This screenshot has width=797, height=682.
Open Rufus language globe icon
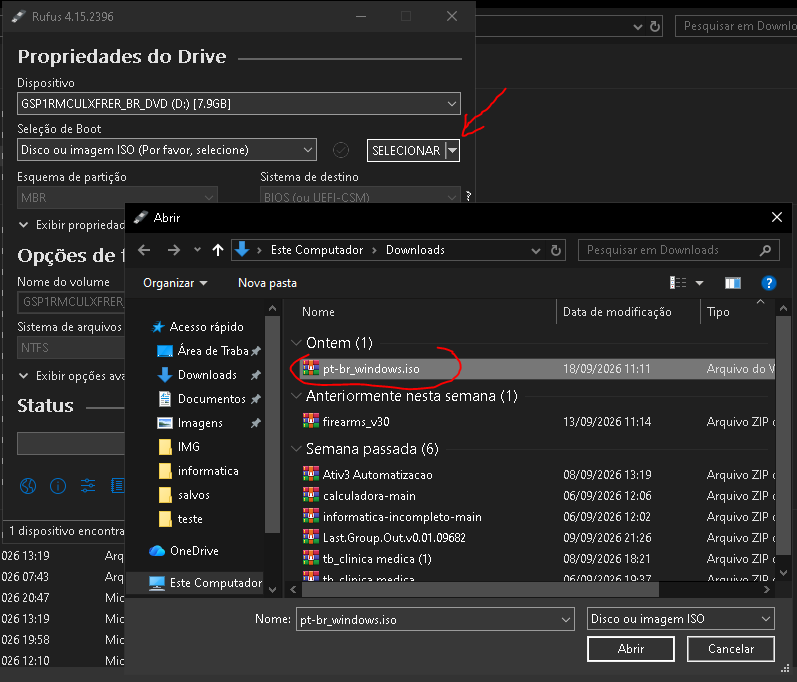(28, 486)
